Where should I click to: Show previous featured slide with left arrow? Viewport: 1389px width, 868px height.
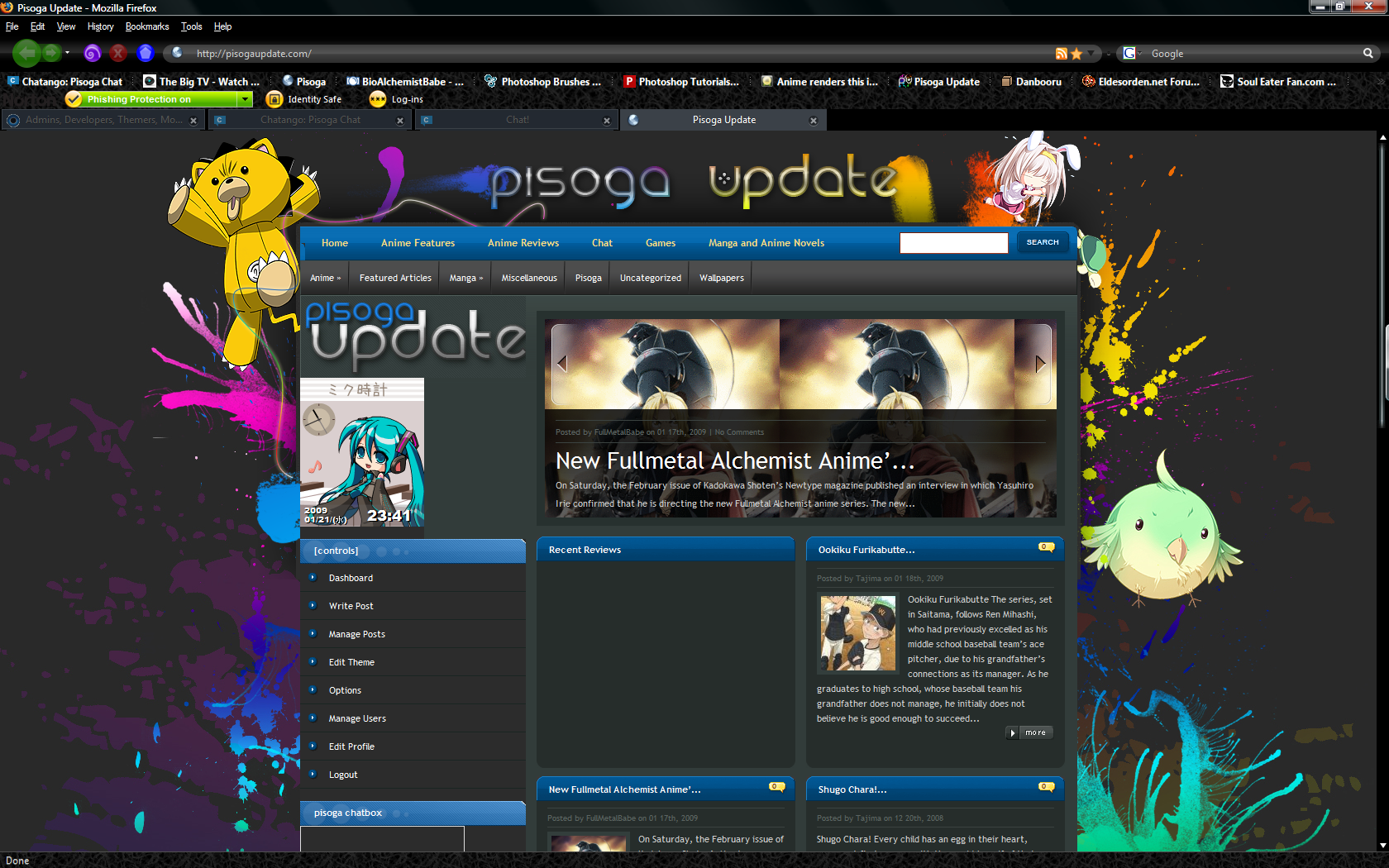(562, 363)
